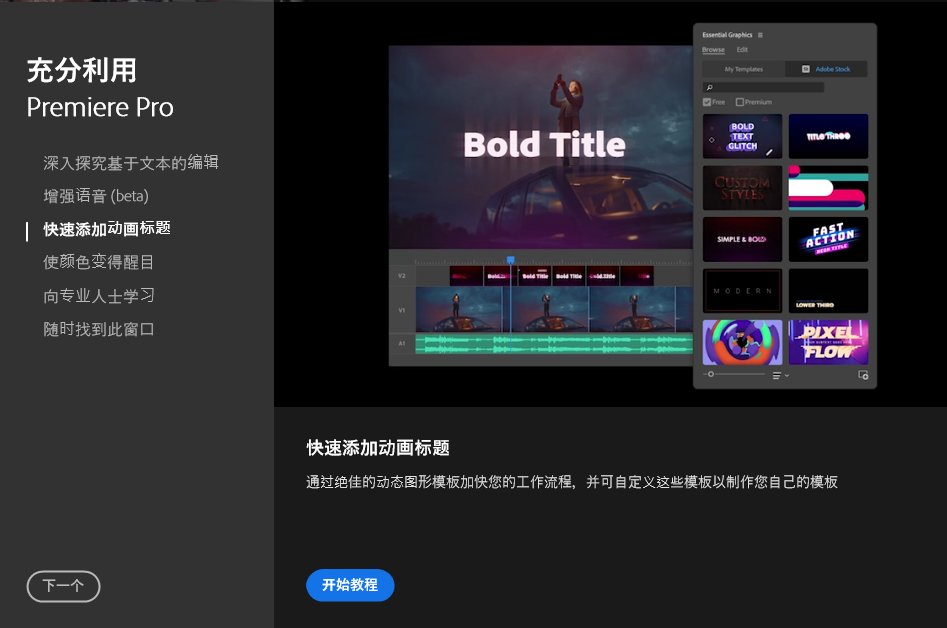Go to the 向专业人士学习 topic
Screen dimensions: 947x628
click(98, 296)
